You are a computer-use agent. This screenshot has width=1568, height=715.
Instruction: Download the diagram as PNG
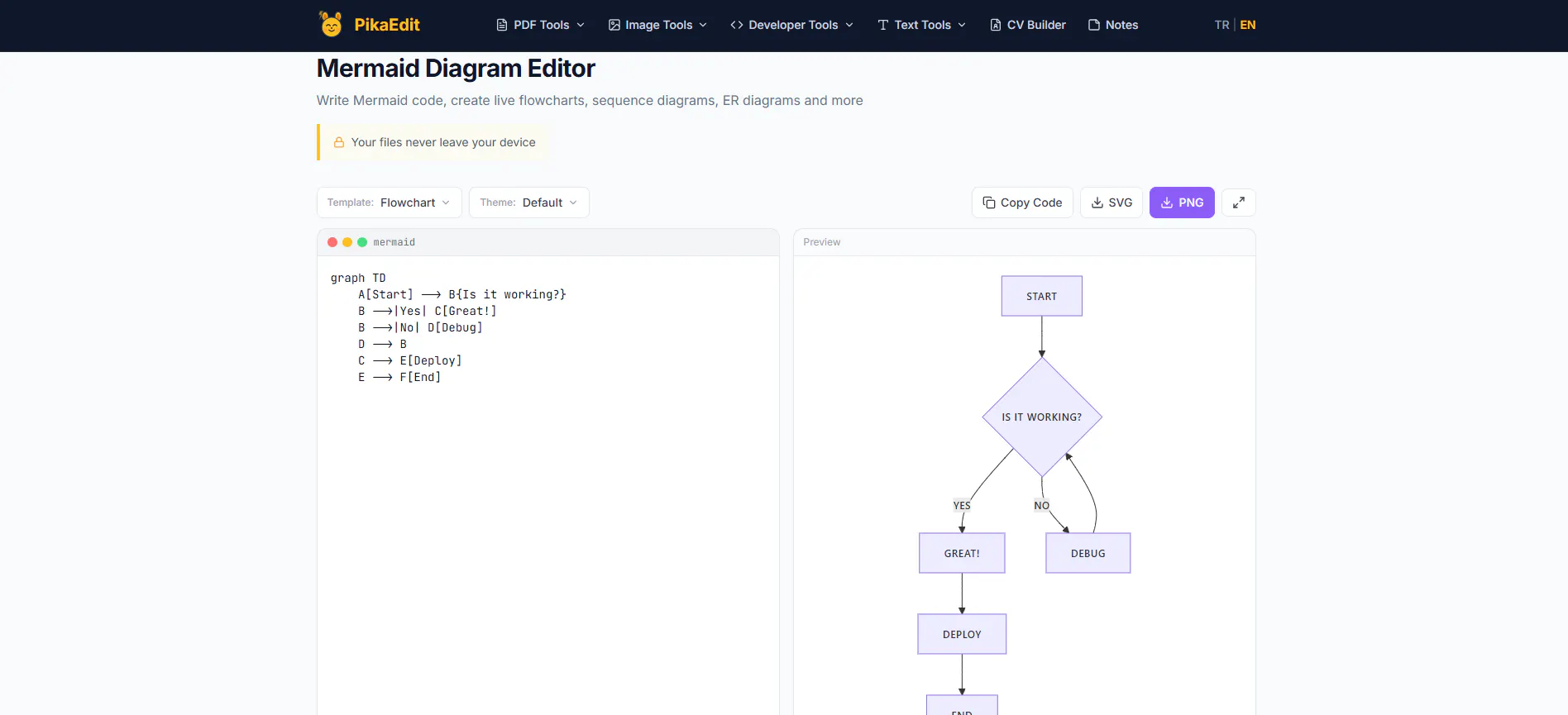[1182, 203]
